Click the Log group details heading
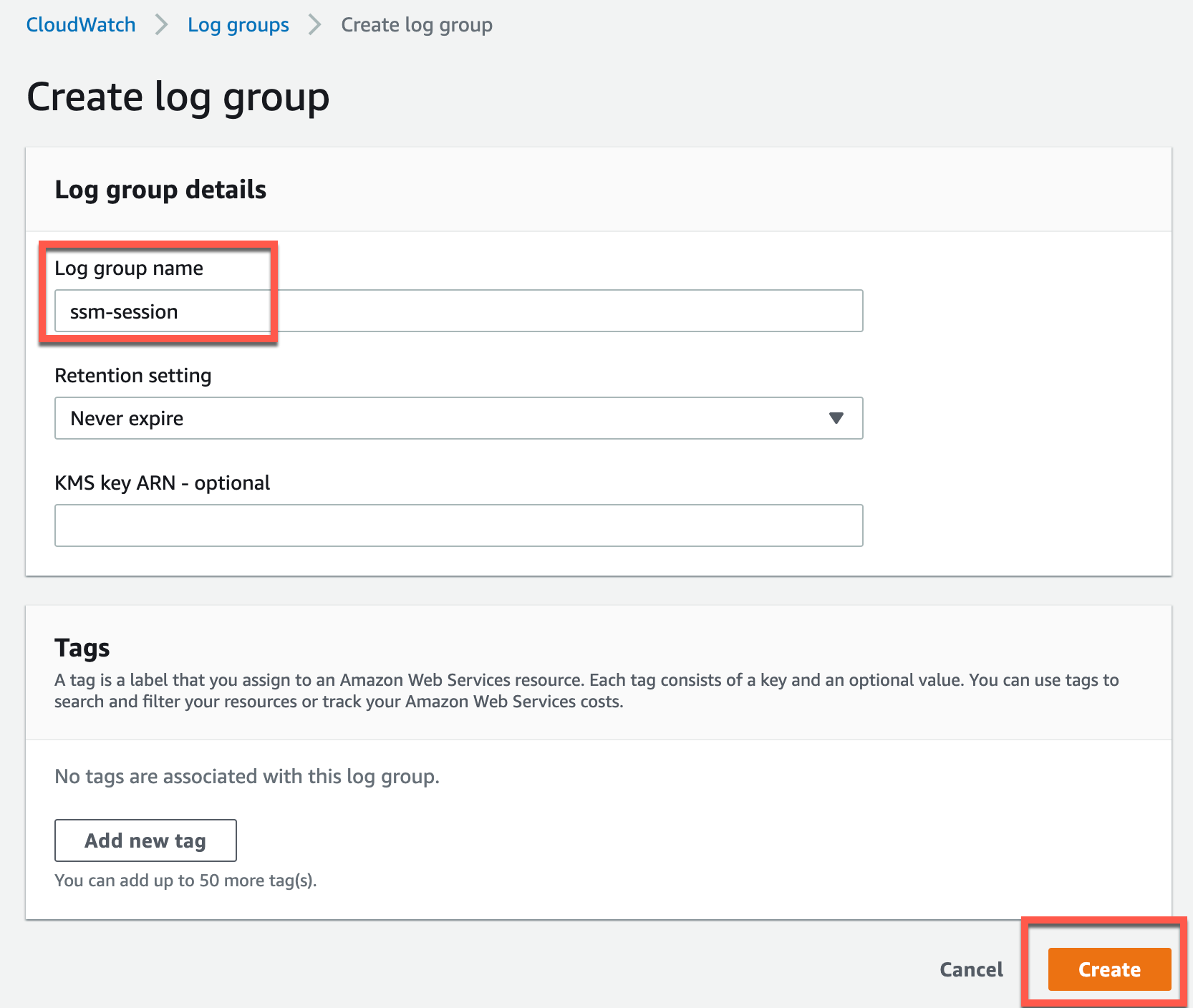 160,189
